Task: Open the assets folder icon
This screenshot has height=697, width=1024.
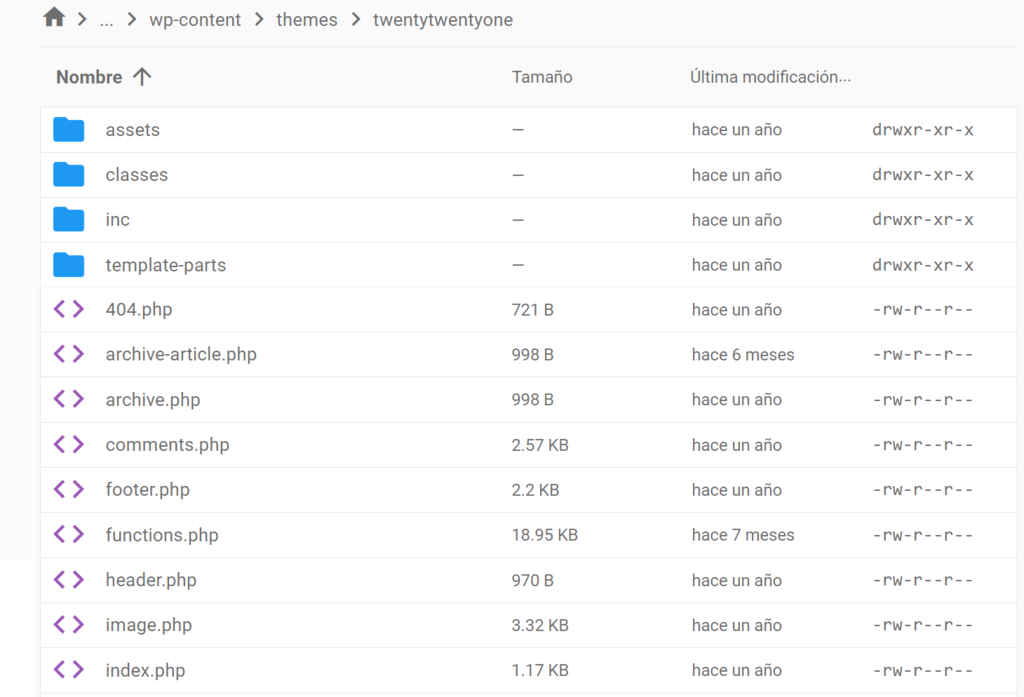Action: click(x=69, y=129)
